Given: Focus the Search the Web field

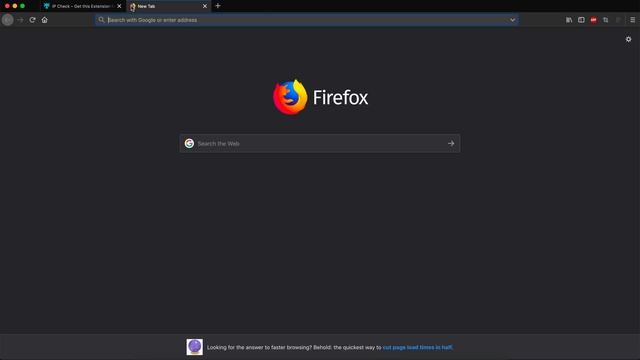Looking at the screenshot, I should click(320, 143).
